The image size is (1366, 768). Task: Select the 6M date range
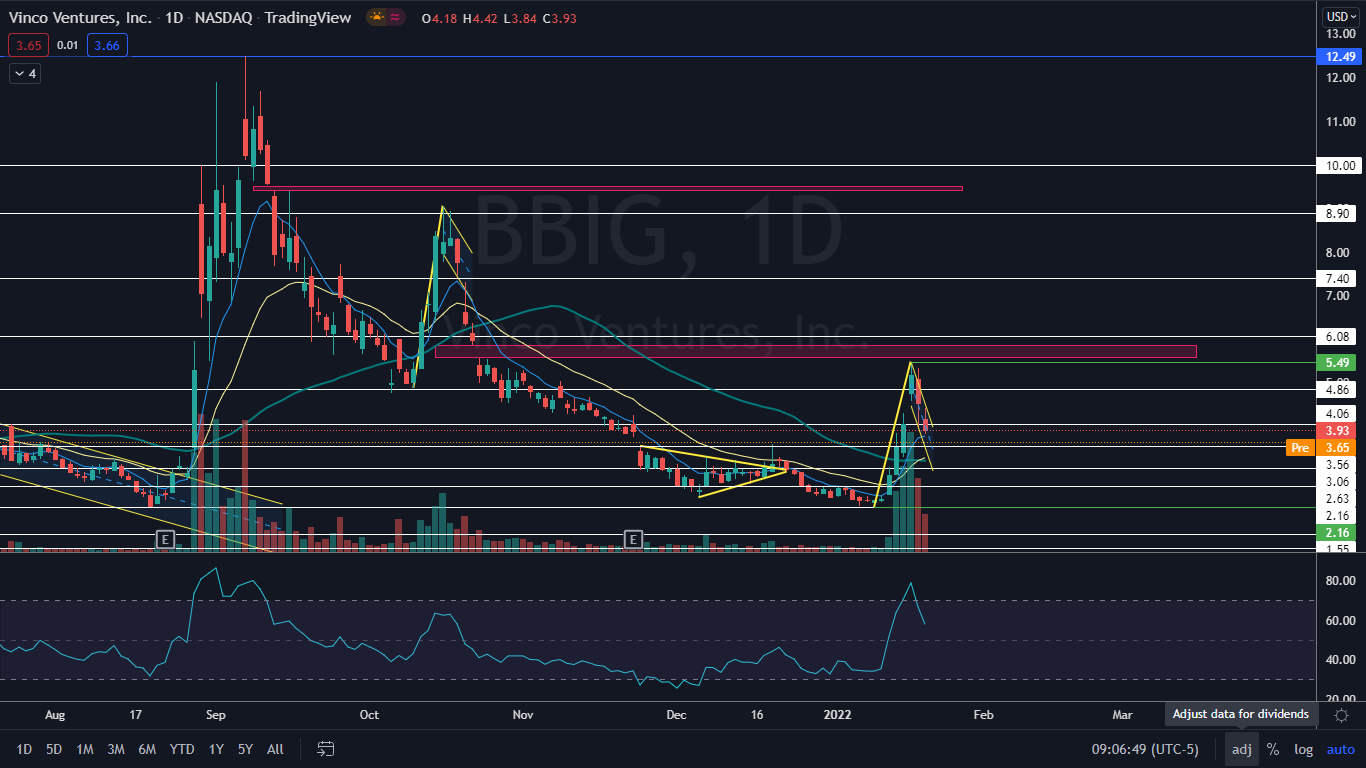coord(146,749)
